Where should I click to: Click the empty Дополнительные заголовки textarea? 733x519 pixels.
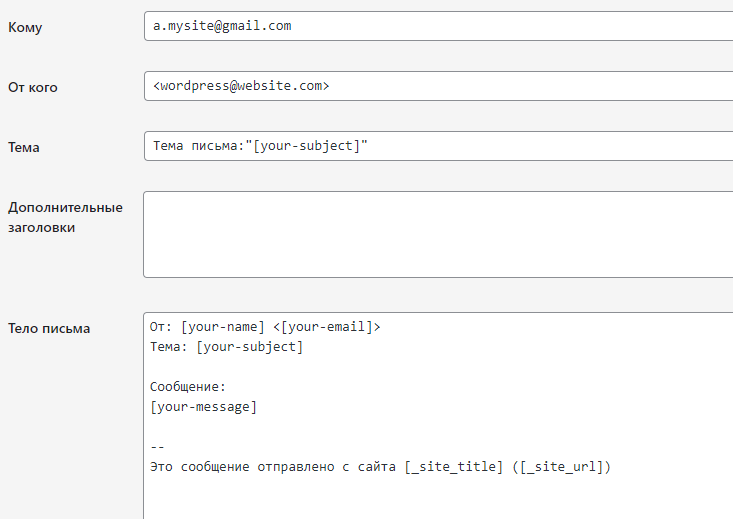click(x=438, y=234)
